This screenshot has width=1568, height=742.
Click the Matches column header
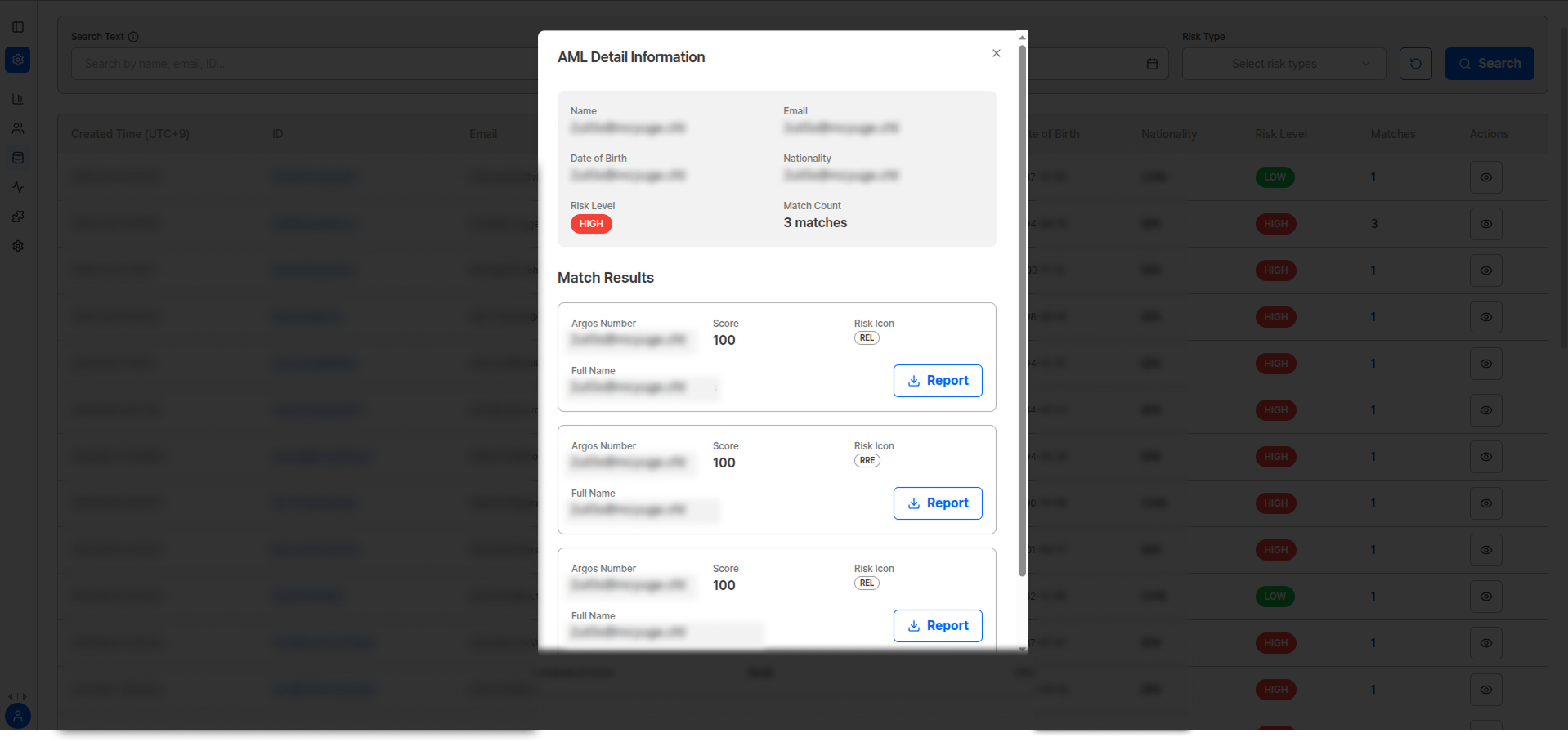coord(1393,134)
